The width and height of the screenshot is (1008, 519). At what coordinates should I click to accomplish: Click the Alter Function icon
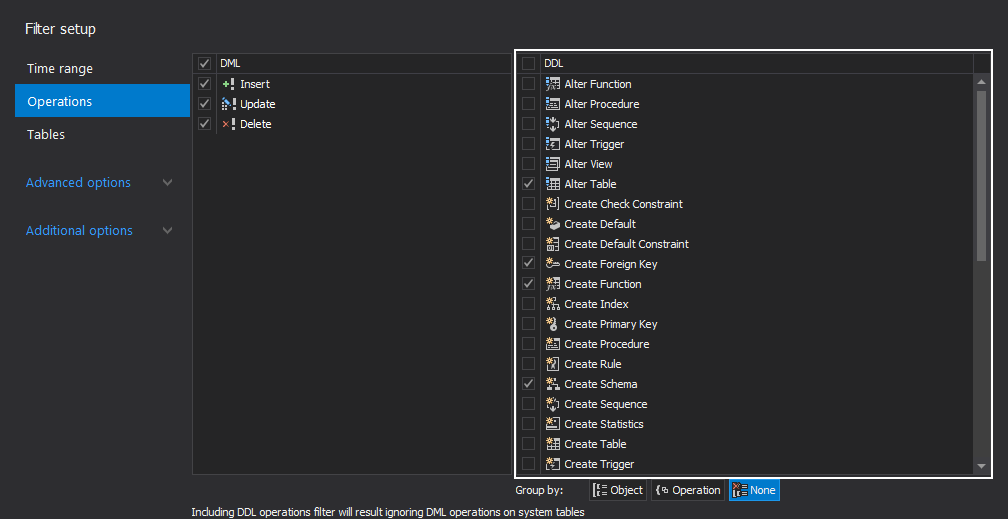tap(552, 84)
